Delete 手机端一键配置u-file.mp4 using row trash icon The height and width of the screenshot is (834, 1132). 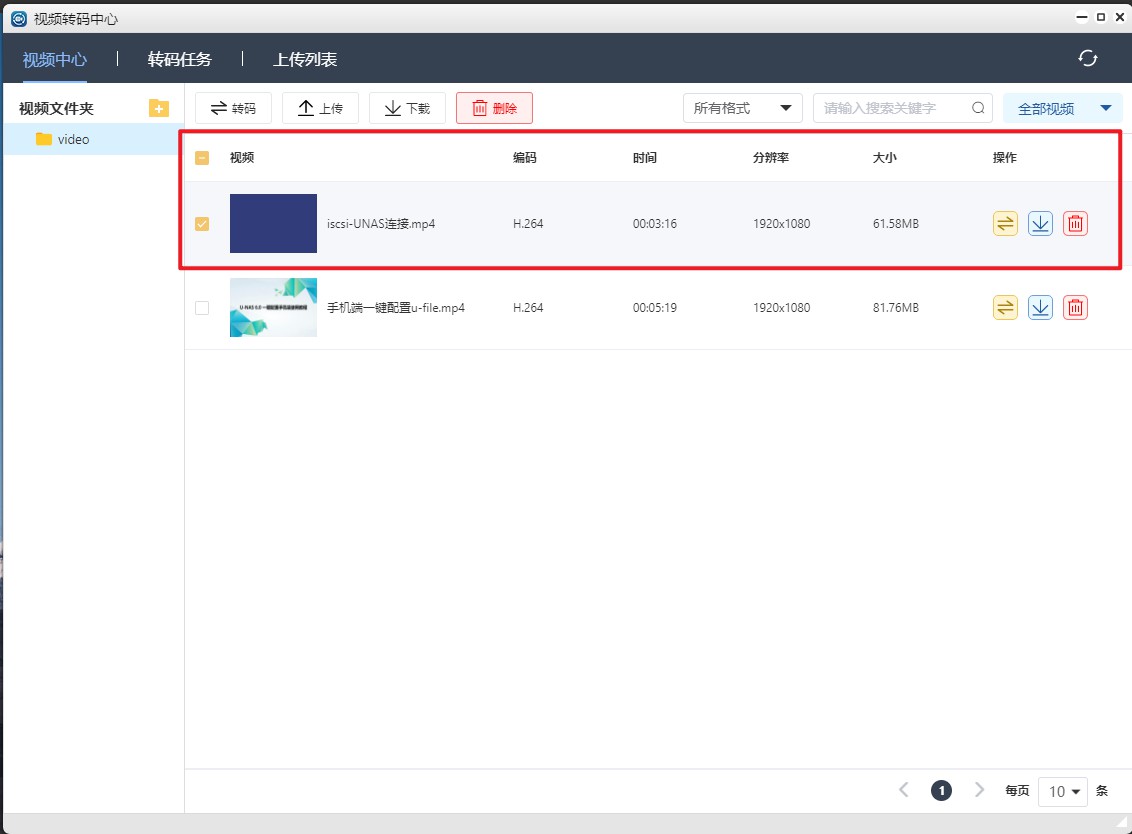[1075, 308]
